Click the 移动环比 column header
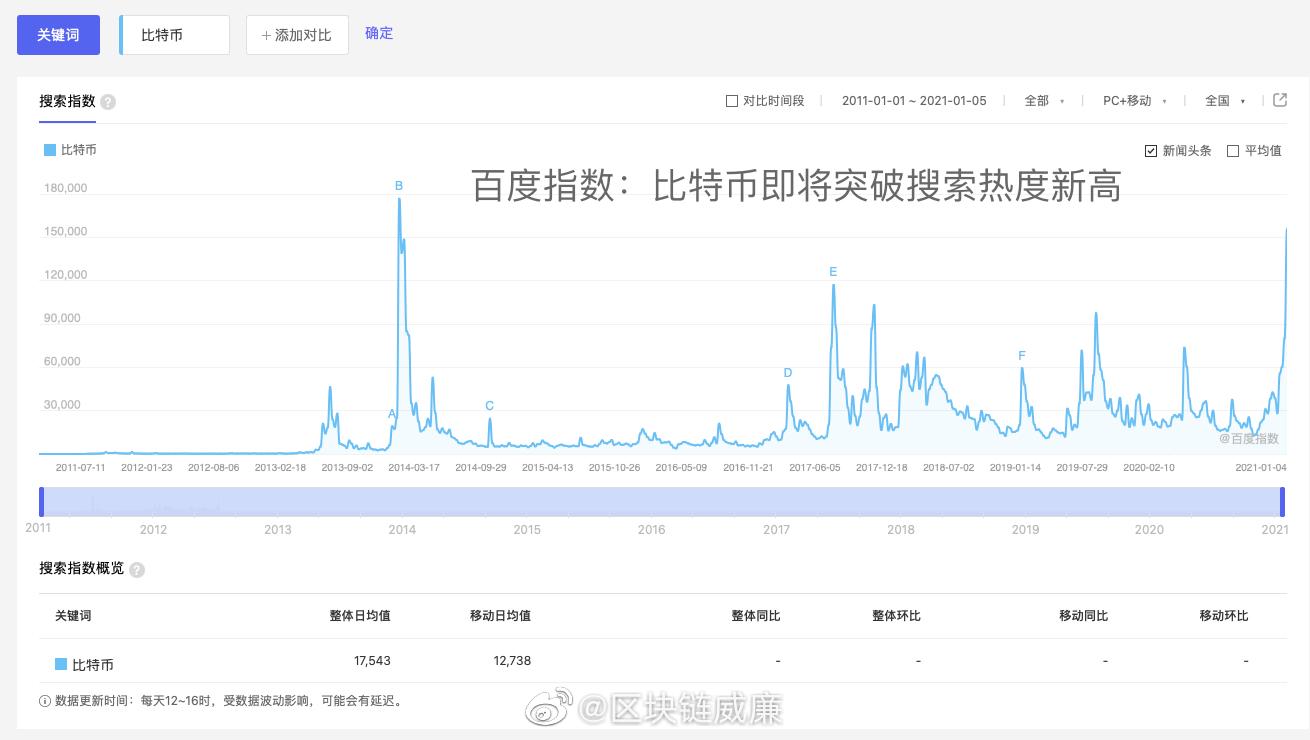 (x=1224, y=616)
